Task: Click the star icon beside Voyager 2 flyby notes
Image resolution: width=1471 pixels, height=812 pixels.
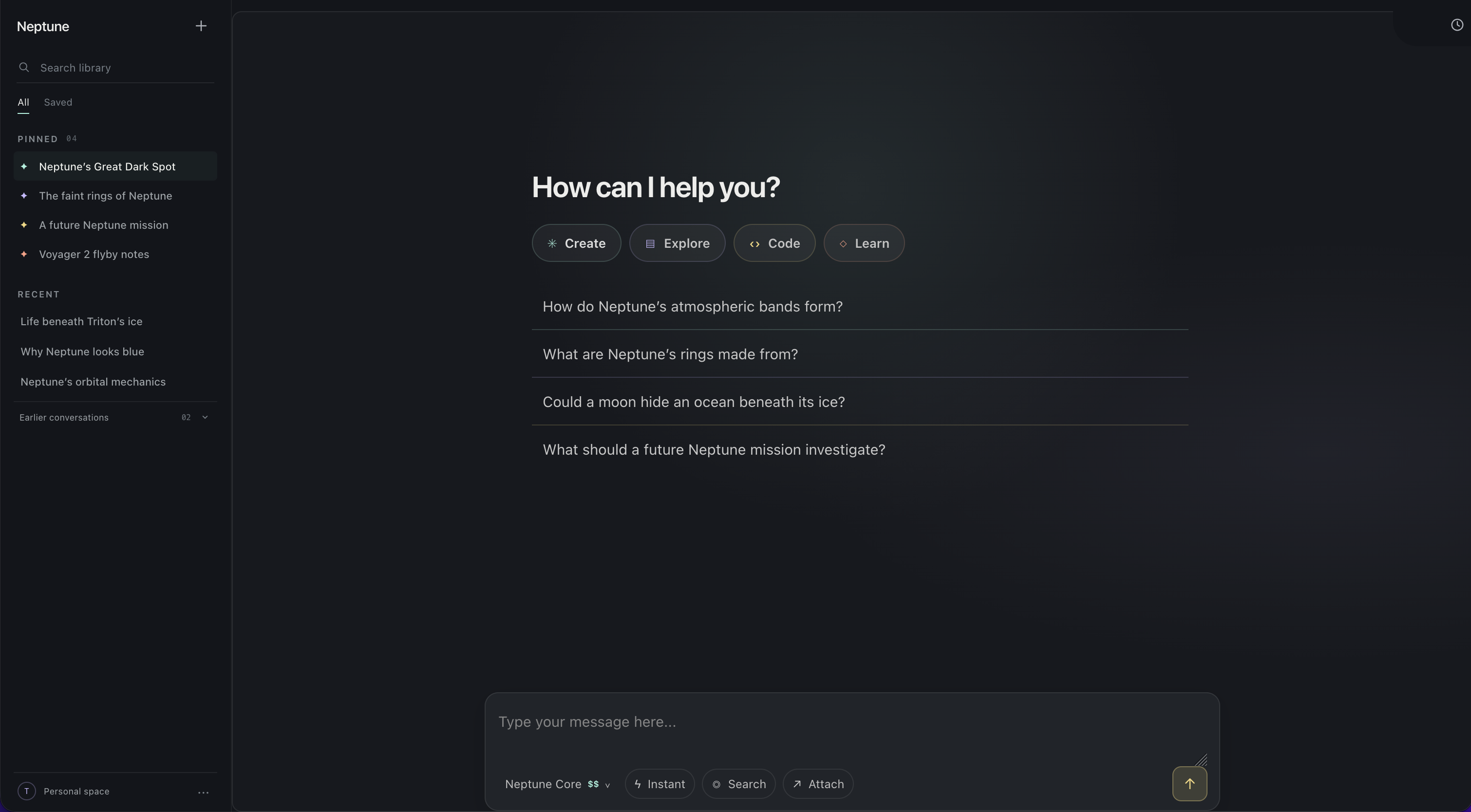Action: click(24, 254)
